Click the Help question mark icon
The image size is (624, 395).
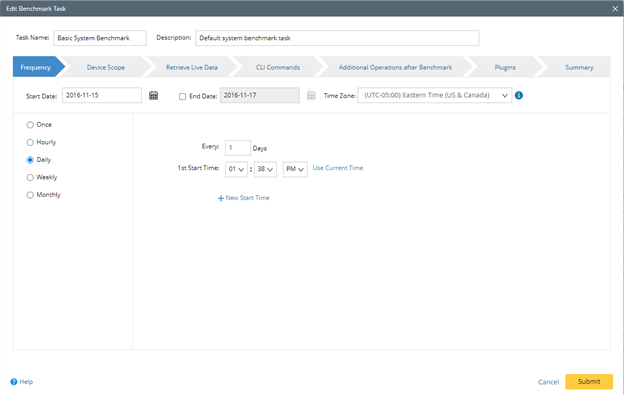click(14, 381)
